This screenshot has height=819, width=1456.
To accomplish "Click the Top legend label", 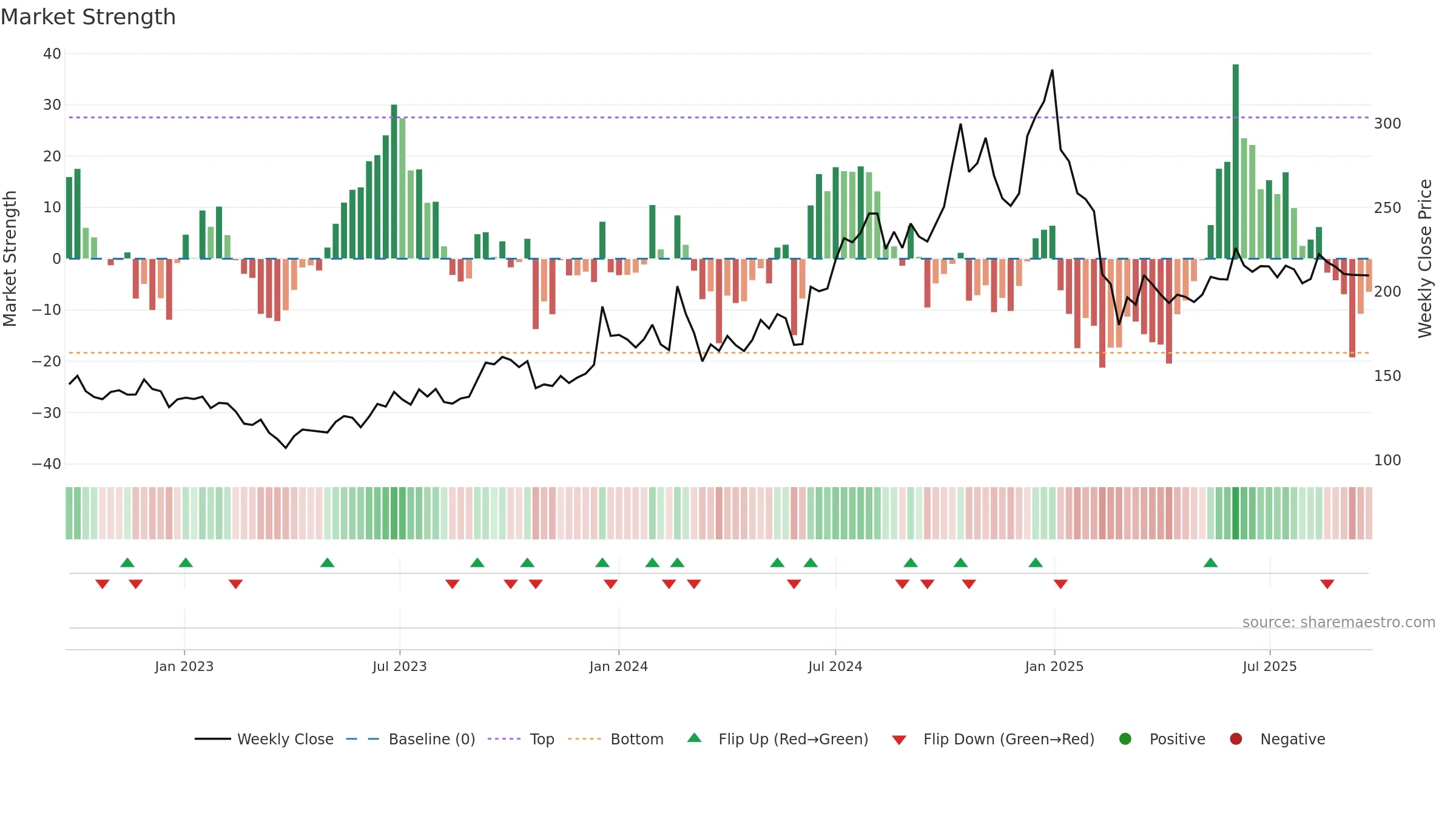I will point(542,739).
